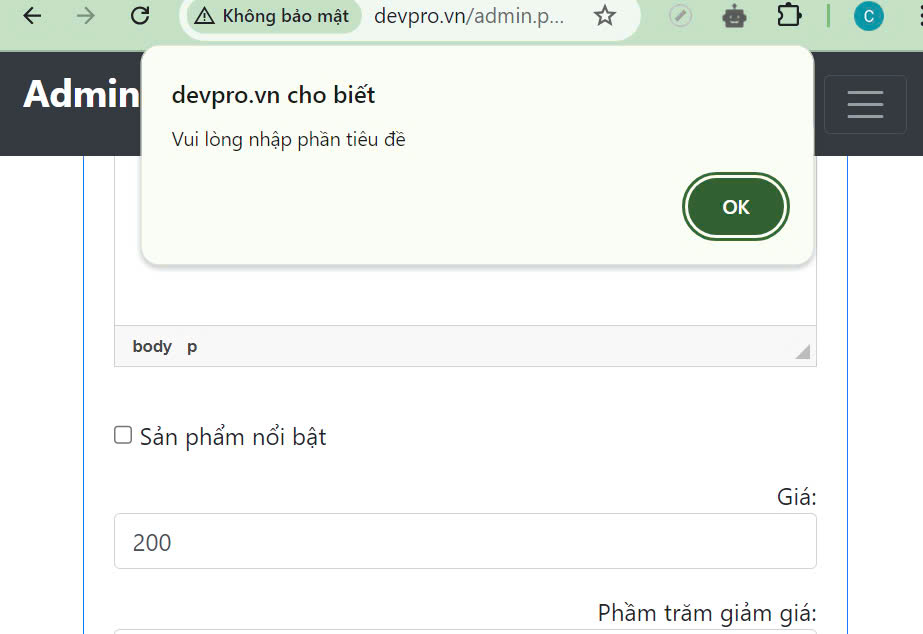This screenshot has width=923, height=634.
Task: Bookmark this page using the star icon
Action: point(605,16)
